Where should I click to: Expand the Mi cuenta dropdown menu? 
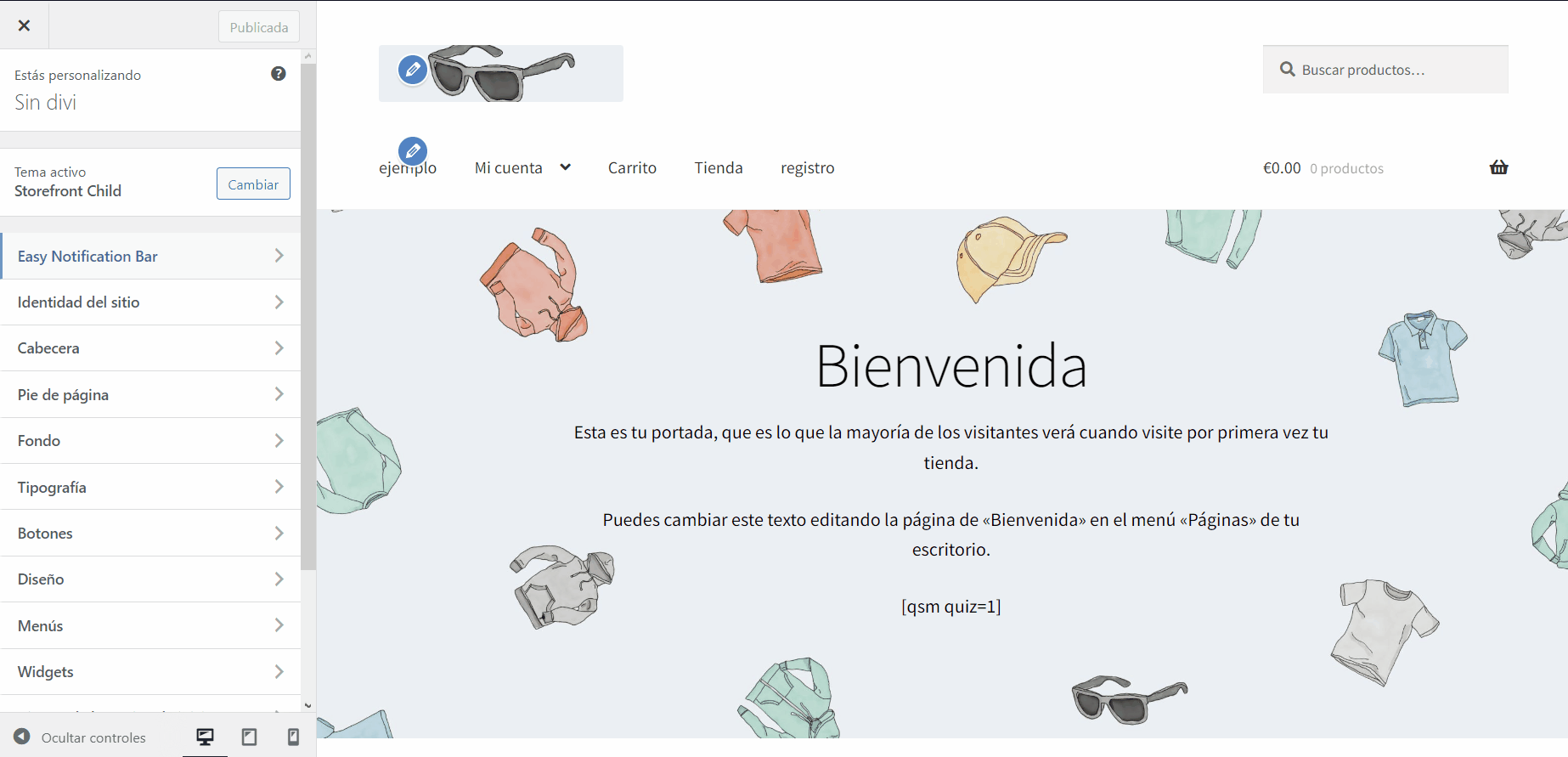pos(565,167)
